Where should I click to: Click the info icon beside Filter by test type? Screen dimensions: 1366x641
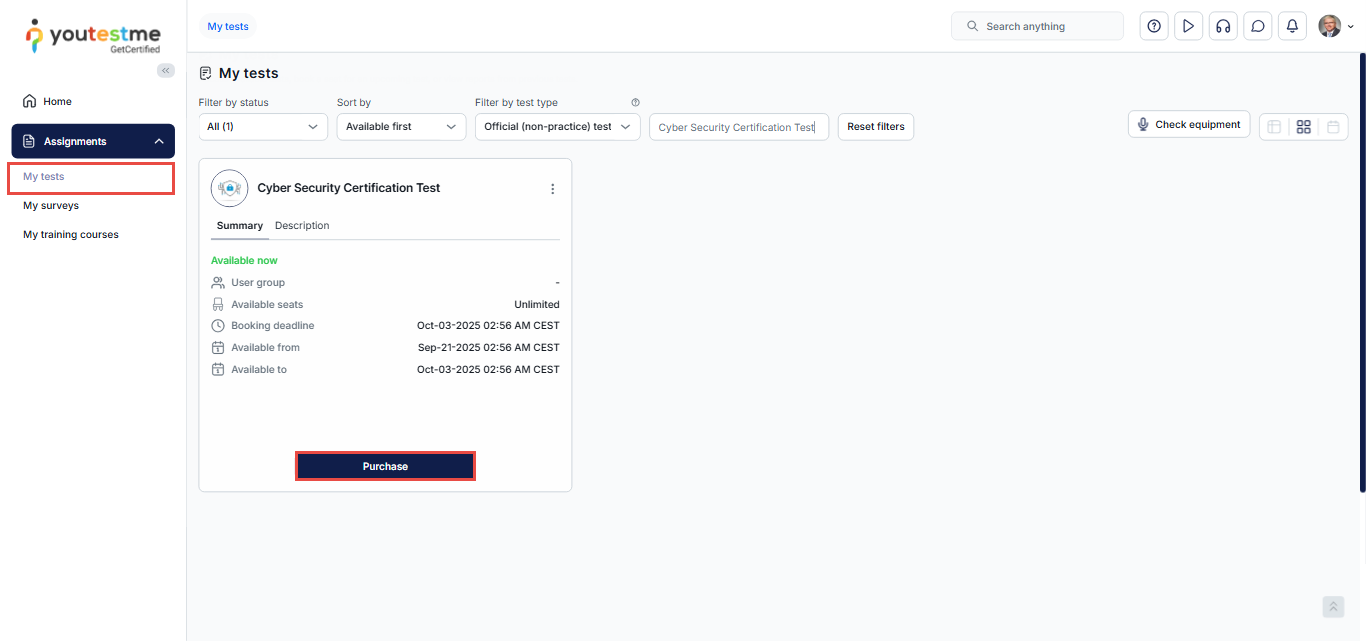coord(635,103)
